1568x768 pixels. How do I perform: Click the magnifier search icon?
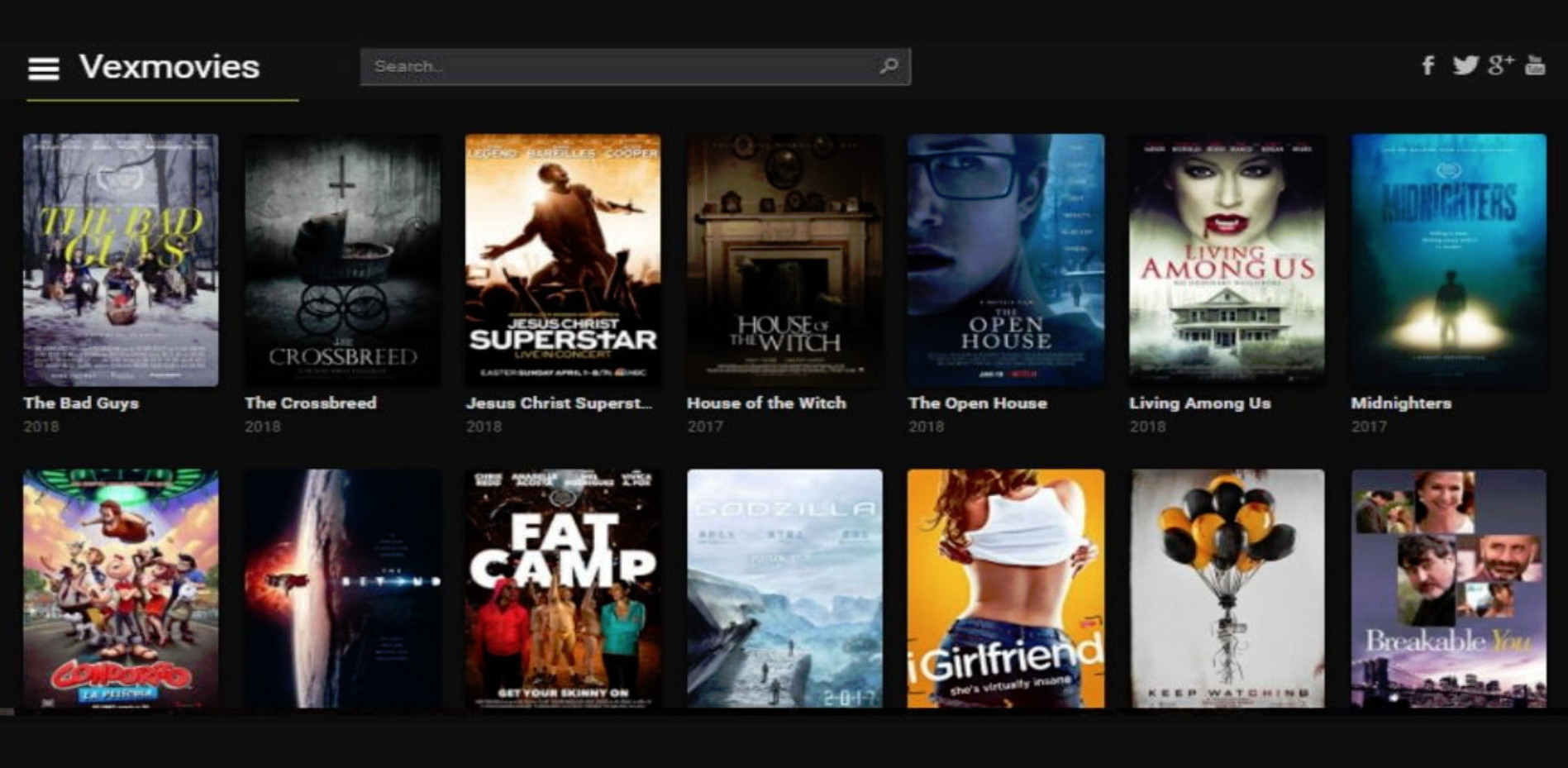pos(889,65)
